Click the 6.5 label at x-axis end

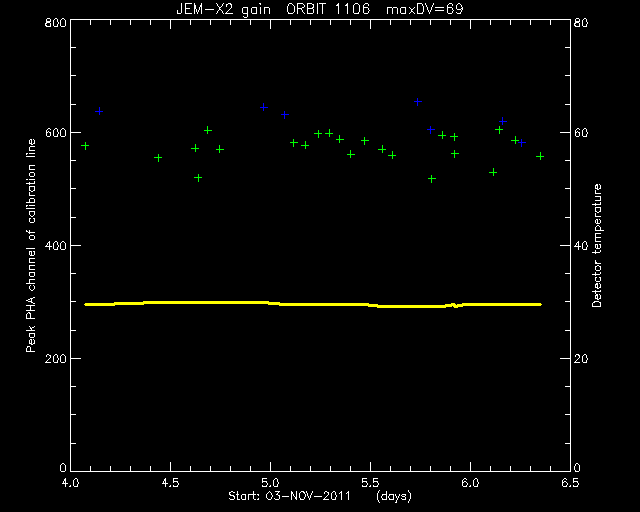570,483
